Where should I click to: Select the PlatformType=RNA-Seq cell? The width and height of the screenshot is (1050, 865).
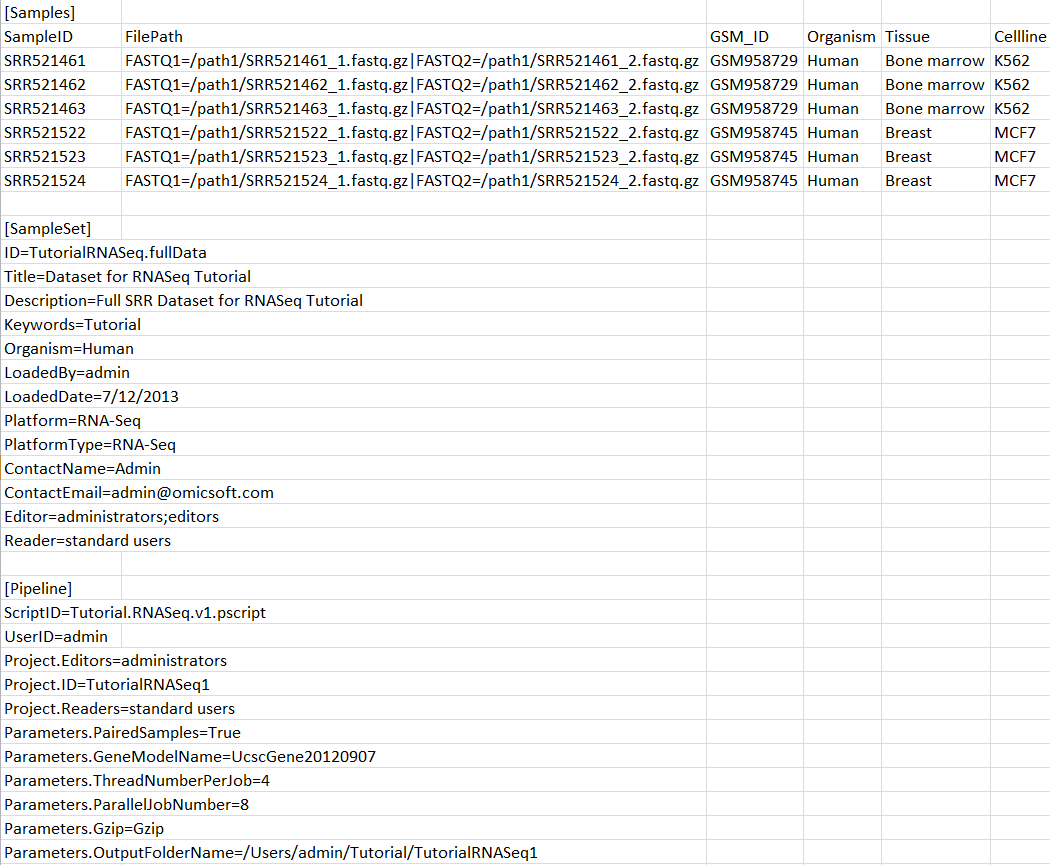coord(90,445)
